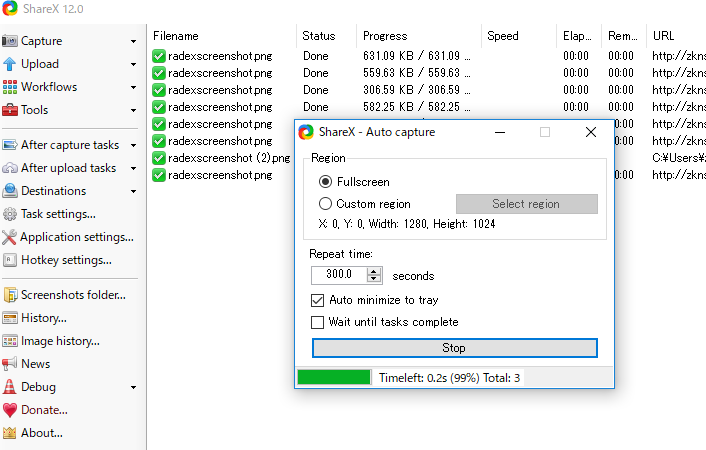Open Image history...

[60, 341]
